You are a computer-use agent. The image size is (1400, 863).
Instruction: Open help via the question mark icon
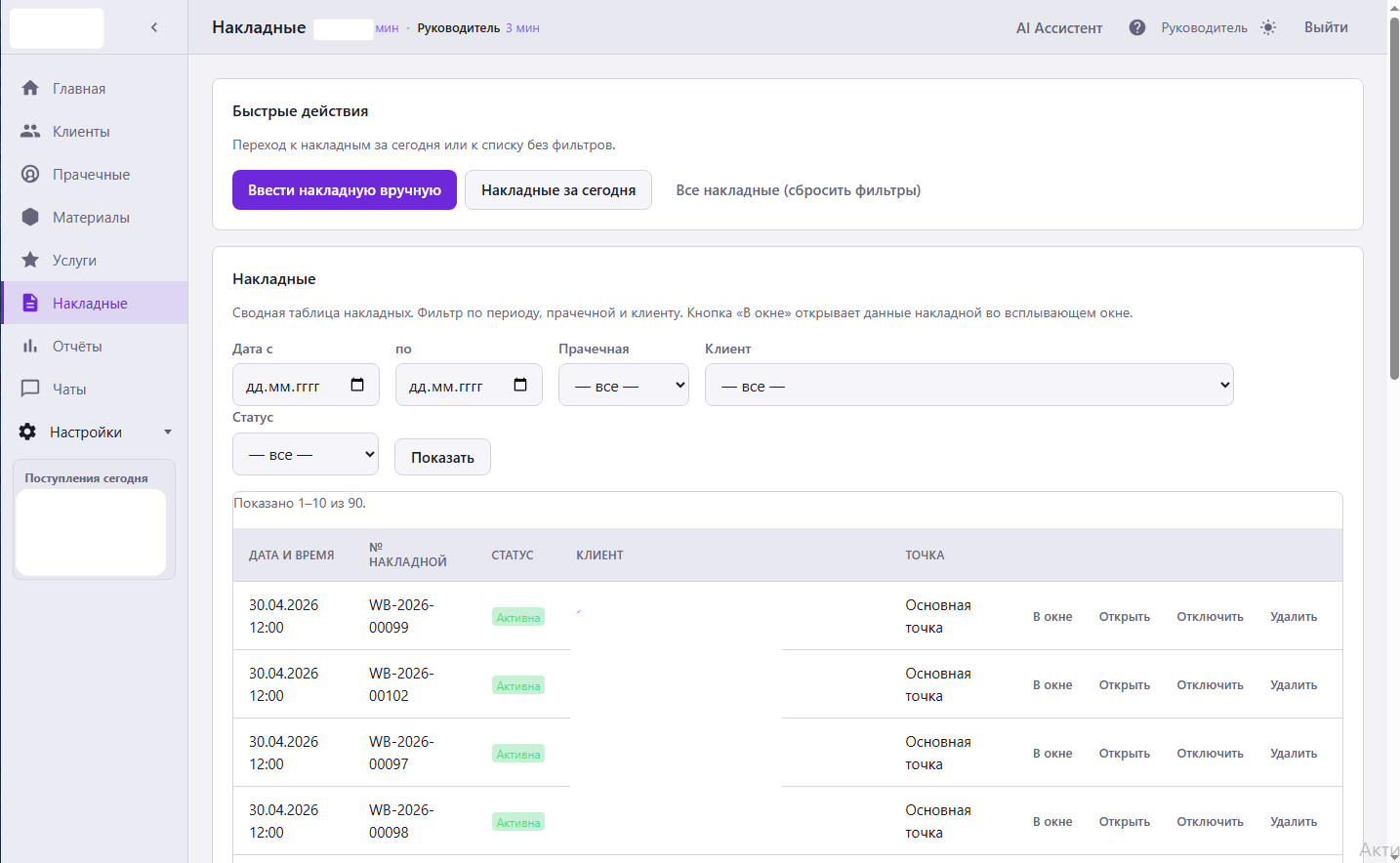[x=1137, y=27]
